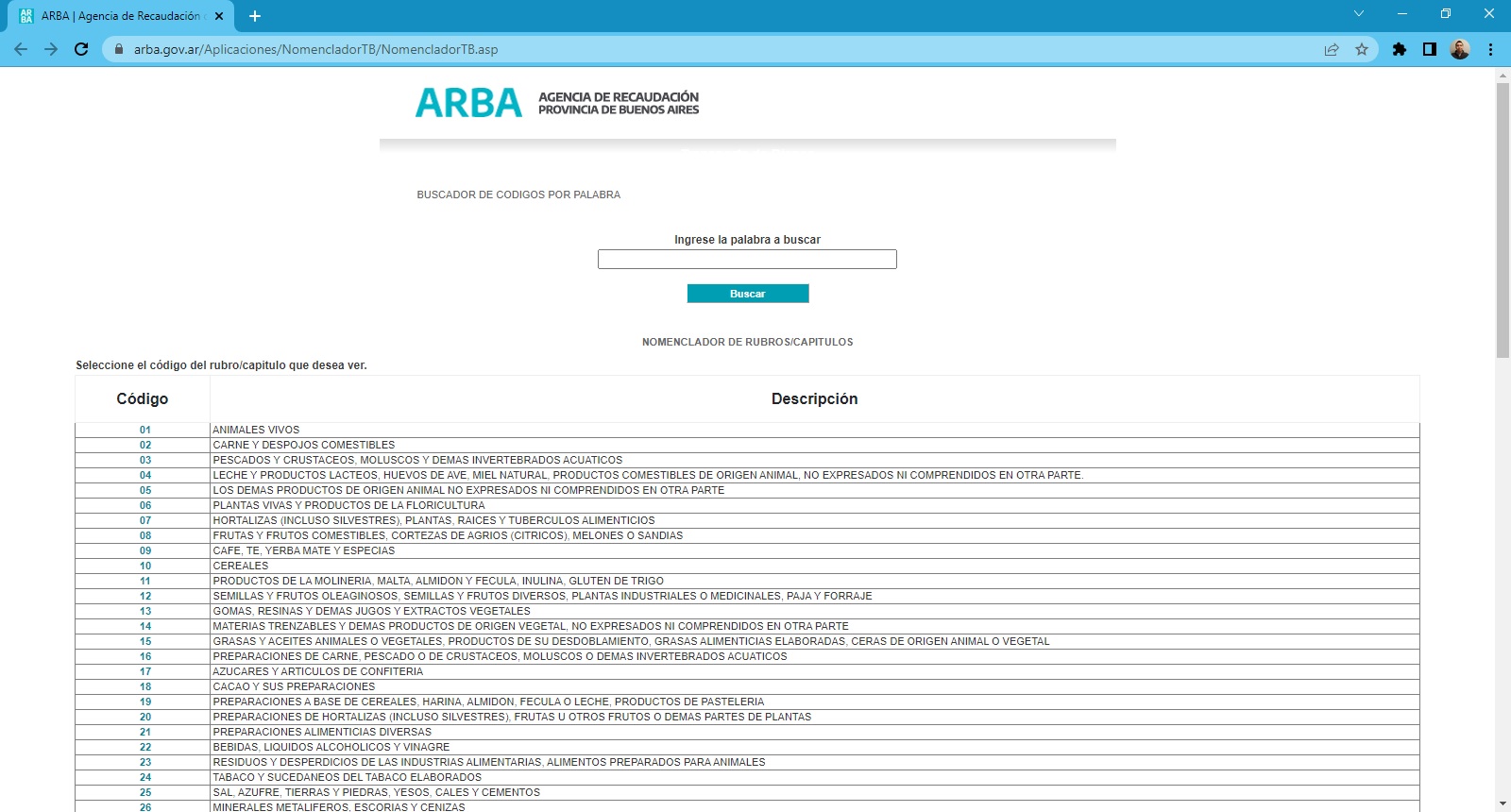
Task: Click the scrollbar up arrow
Action: (x=1503, y=74)
